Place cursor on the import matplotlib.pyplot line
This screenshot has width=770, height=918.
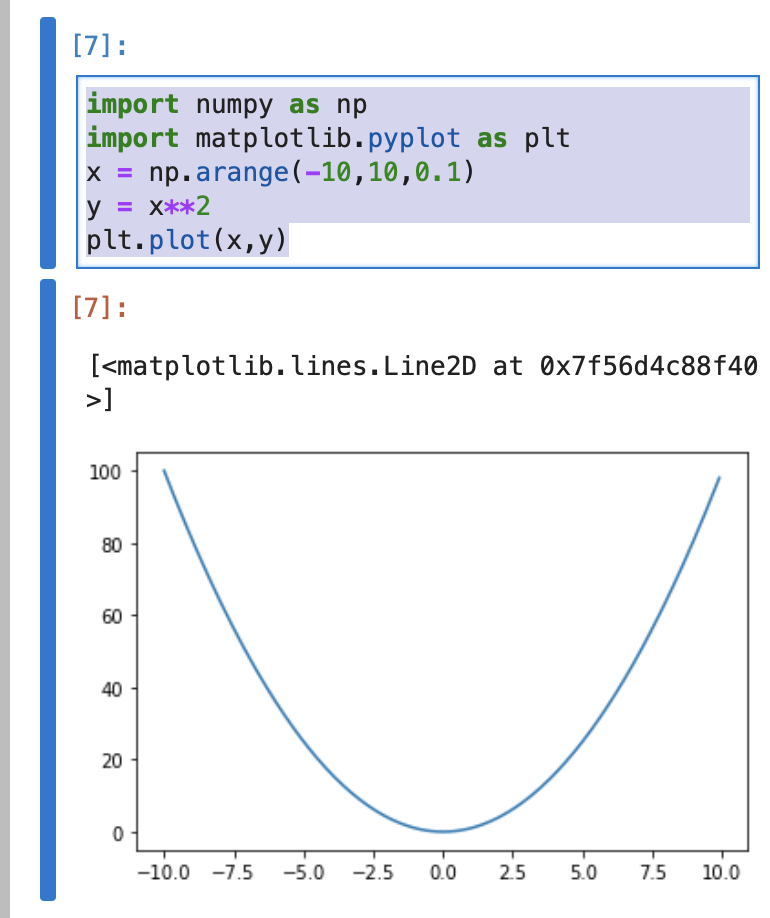click(x=328, y=138)
